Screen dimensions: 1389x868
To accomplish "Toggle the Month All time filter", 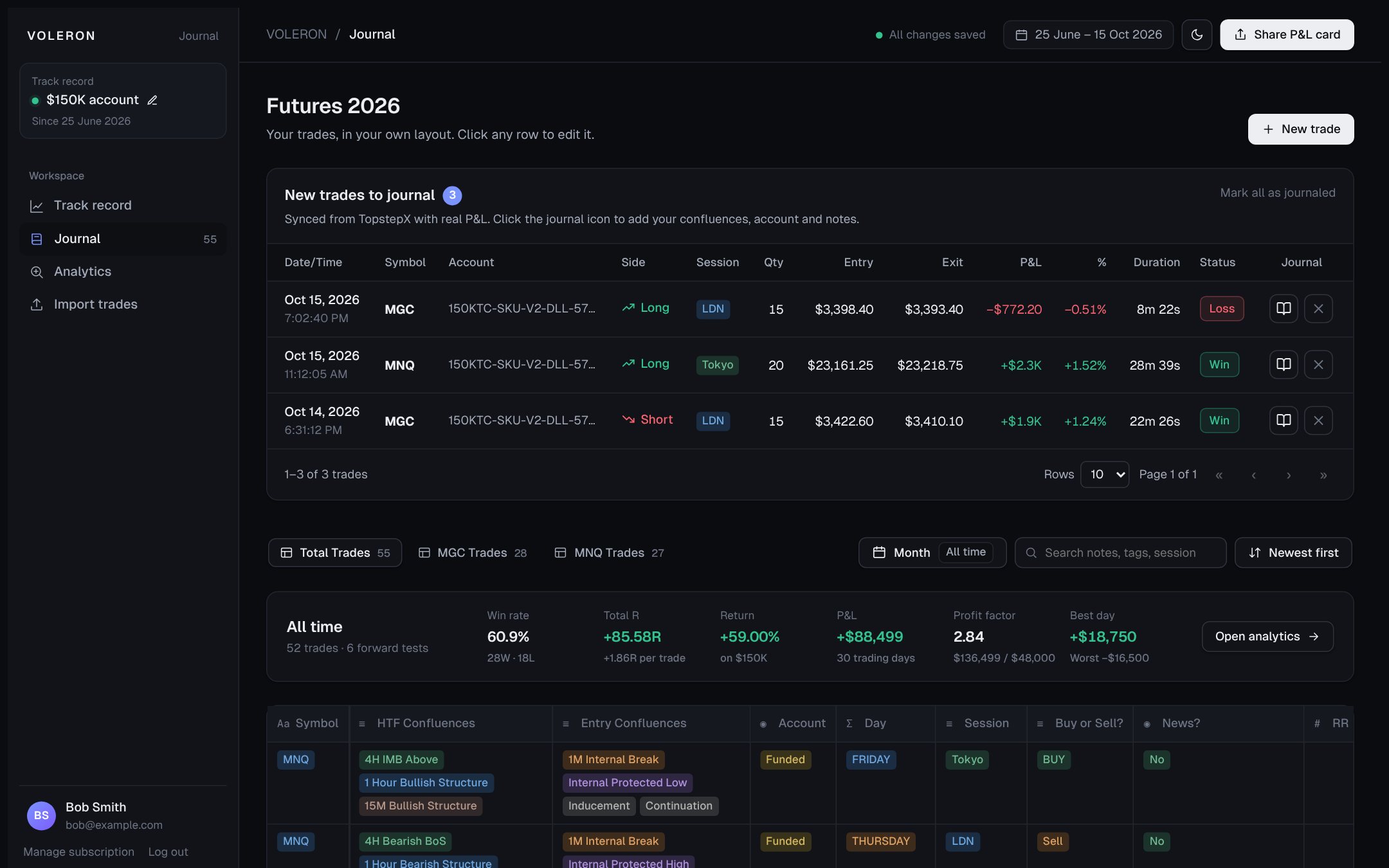I will click(932, 553).
